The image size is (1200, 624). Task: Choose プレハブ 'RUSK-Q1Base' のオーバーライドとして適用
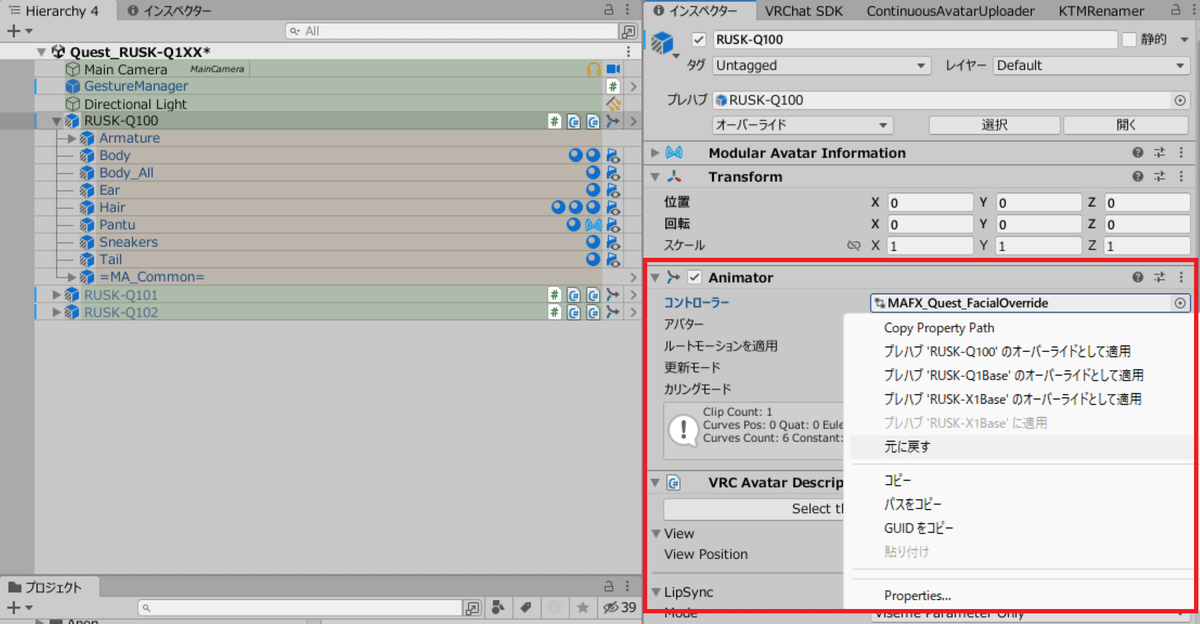click(x=1013, y=375)
